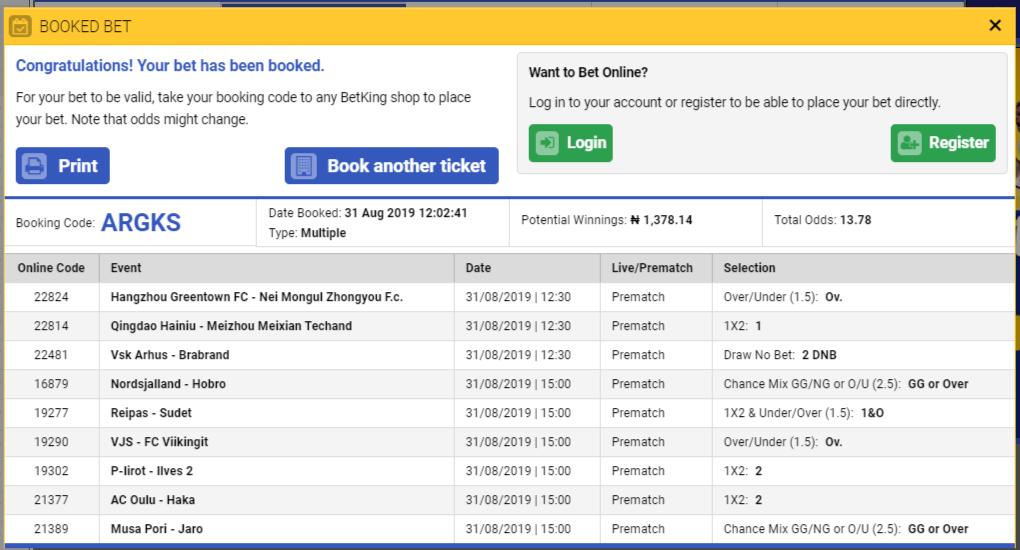Click online code 19277
The image size is (1020, 550).
(51, 413)
